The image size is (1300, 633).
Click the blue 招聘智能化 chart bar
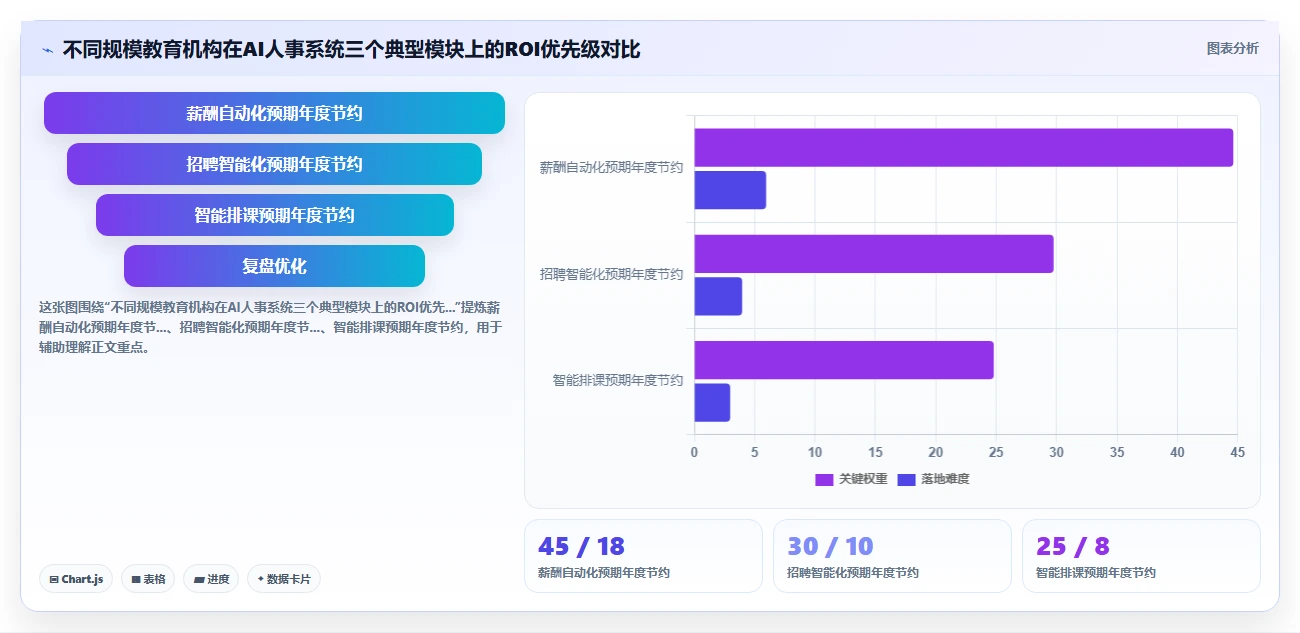[x=718, y=296]
